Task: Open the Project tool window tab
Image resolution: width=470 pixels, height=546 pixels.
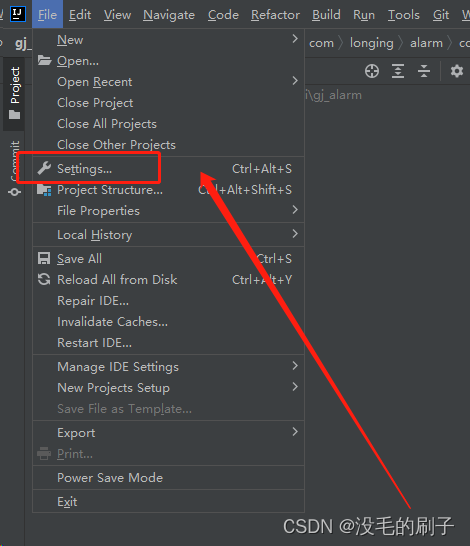Action: 14,93
